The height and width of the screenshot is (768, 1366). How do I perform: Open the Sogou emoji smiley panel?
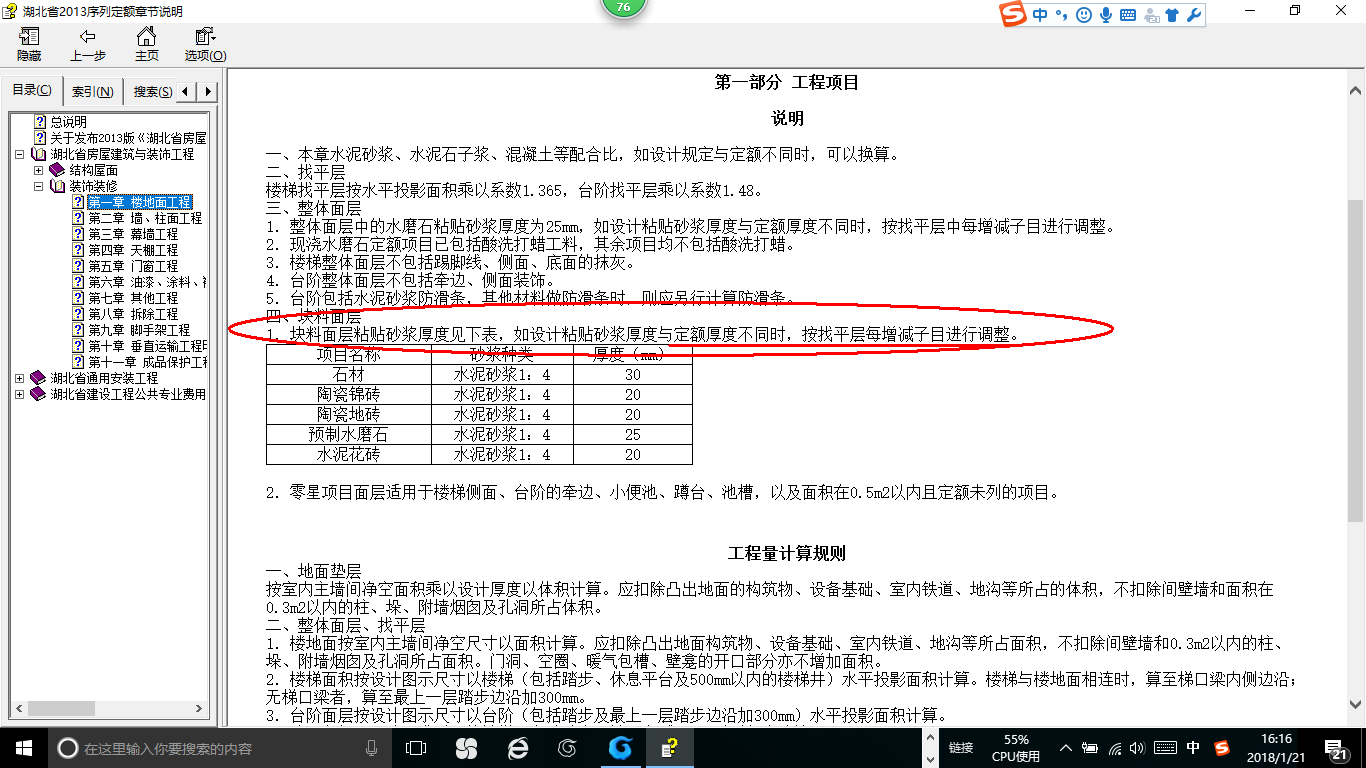(x=1084, y=15)
